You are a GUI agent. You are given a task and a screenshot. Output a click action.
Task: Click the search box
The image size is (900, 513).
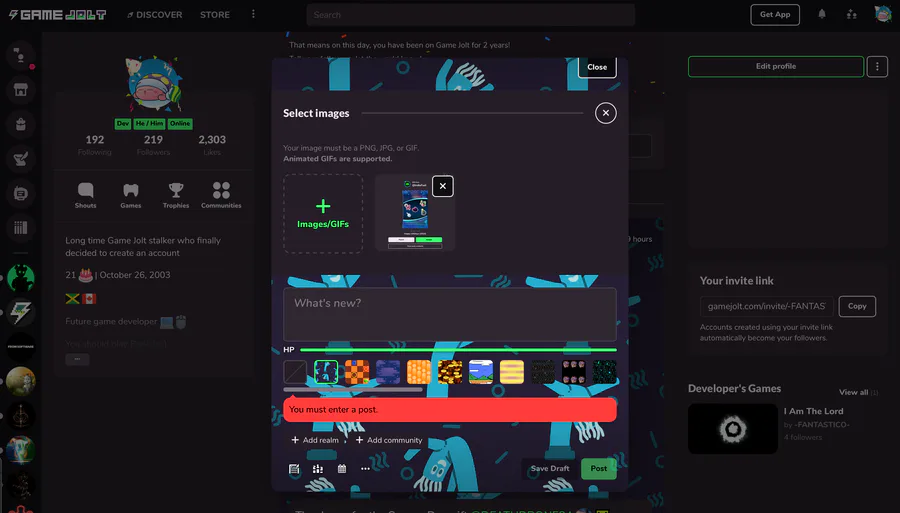(x=471, y=15)
